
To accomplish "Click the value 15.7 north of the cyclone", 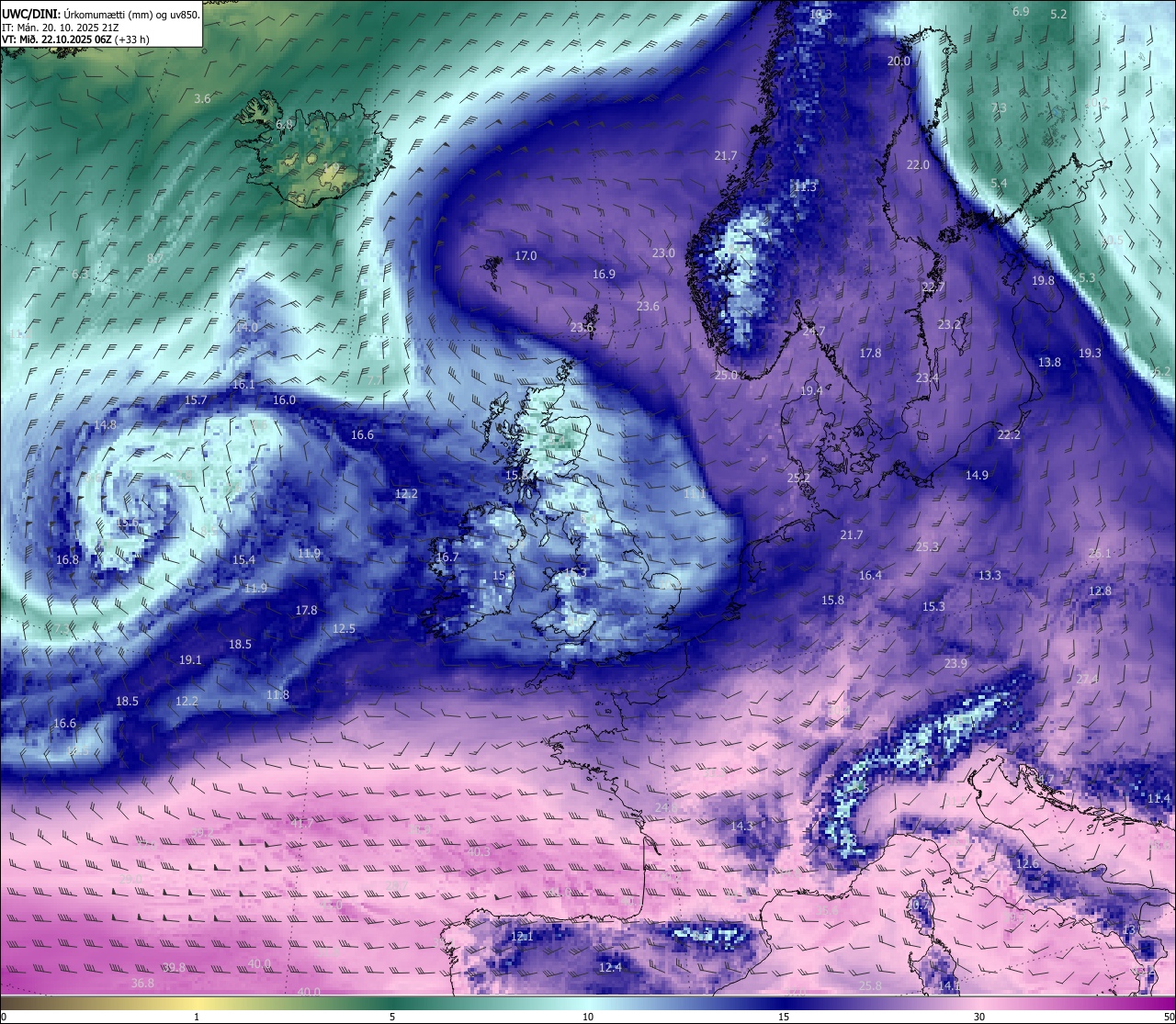I will pyautogui.click(x=196, y=400).
